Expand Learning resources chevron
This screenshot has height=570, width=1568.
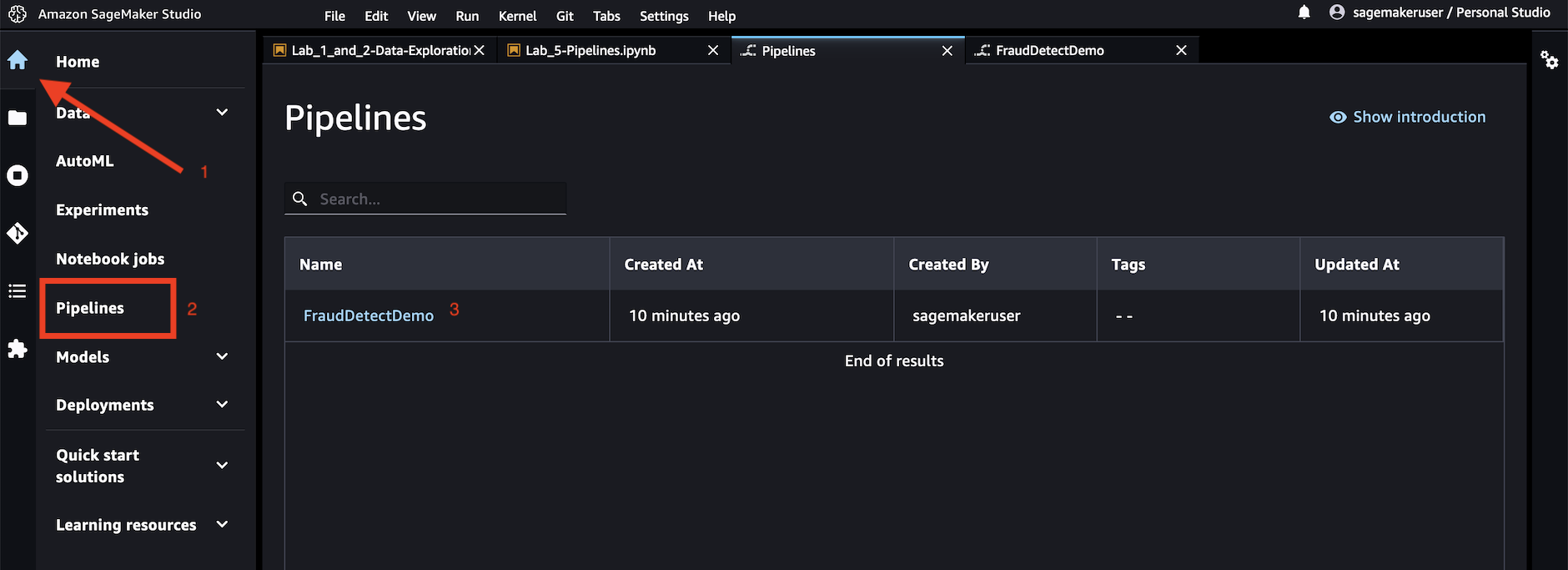point(222,524)
